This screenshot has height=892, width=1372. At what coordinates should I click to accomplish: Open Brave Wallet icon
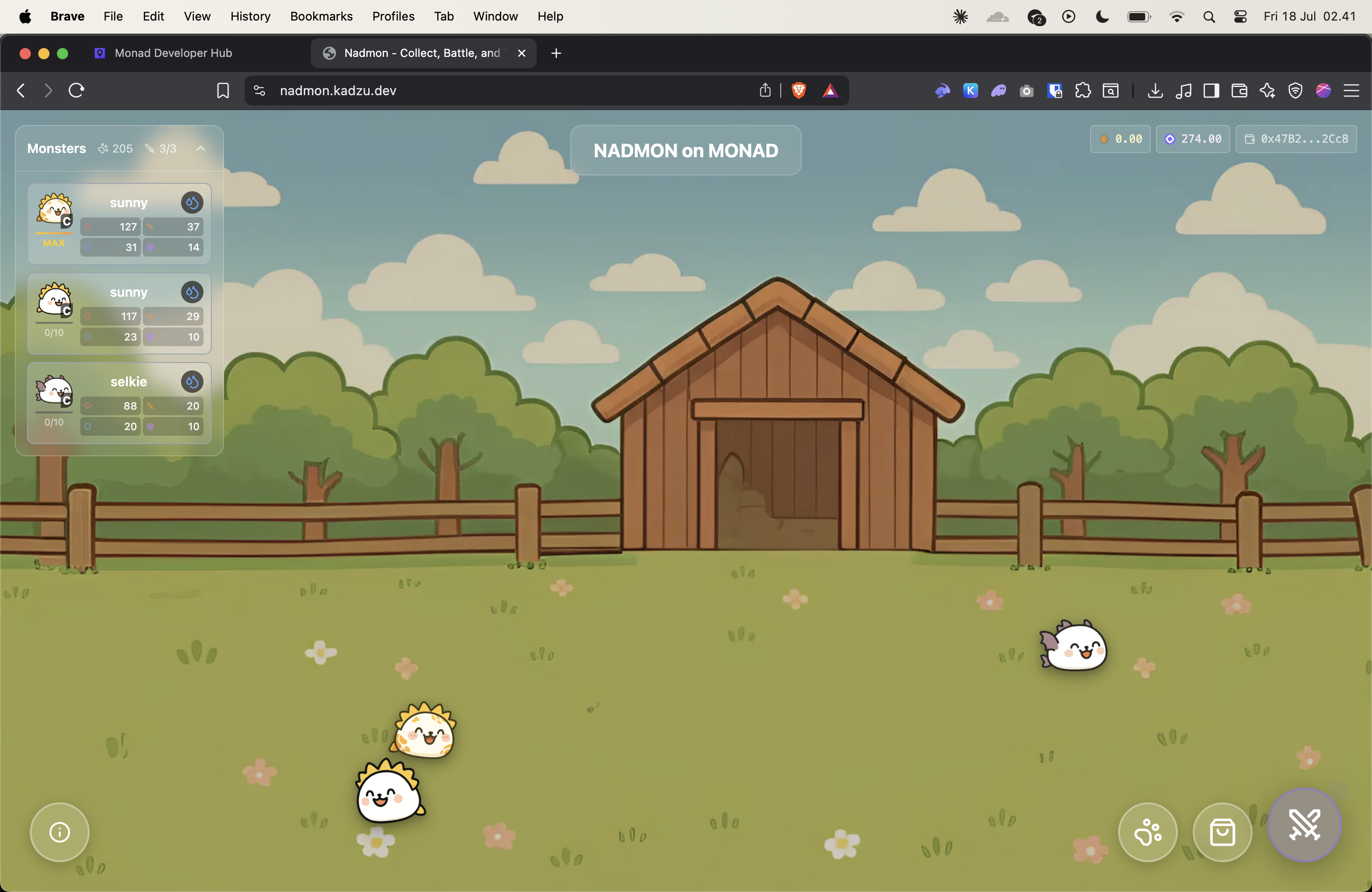(x=1239, y=91)
